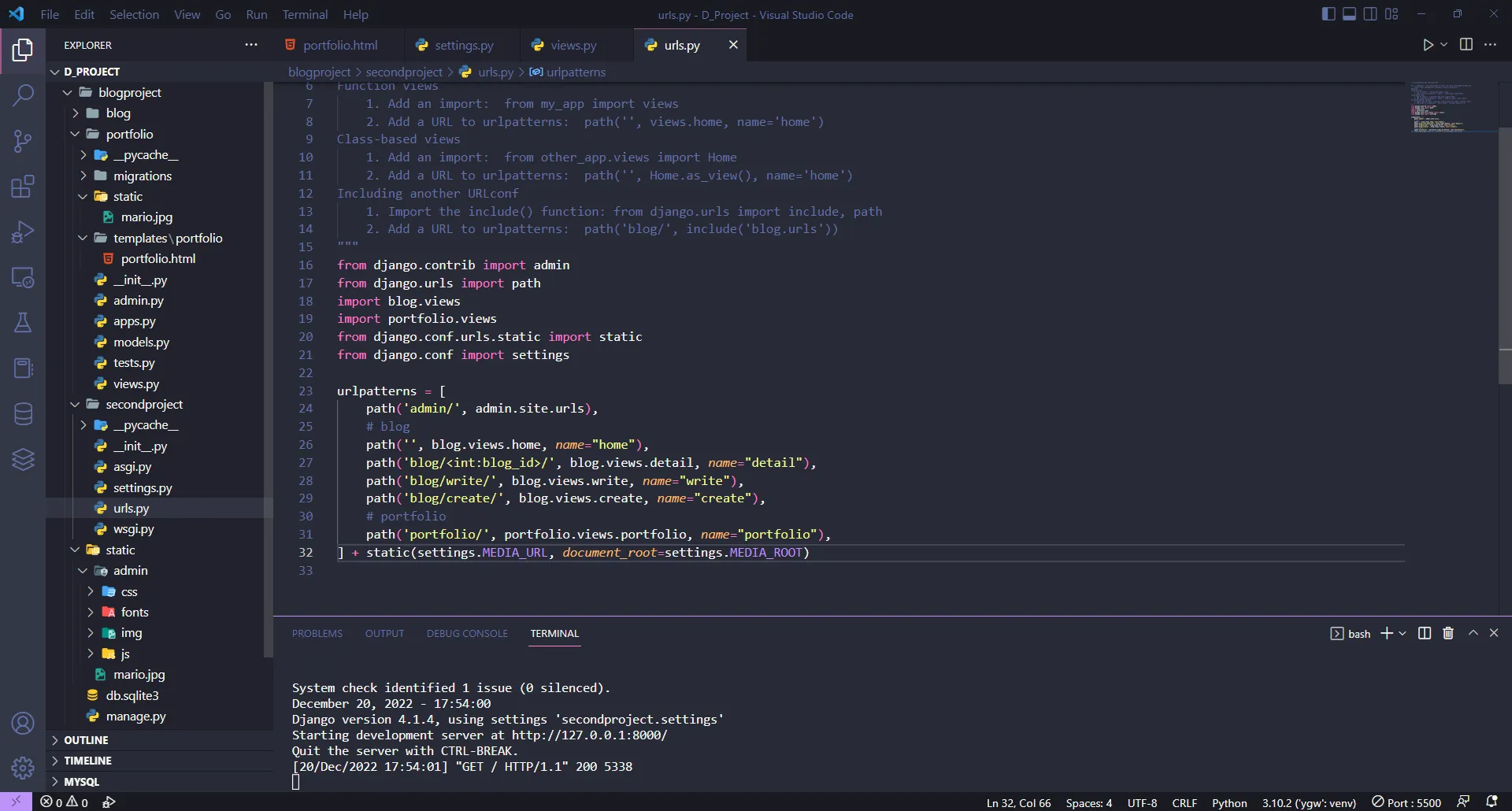Click the Python language mode indicator
Viewport: 1512px width, 811px height.
click(1228, 802)
